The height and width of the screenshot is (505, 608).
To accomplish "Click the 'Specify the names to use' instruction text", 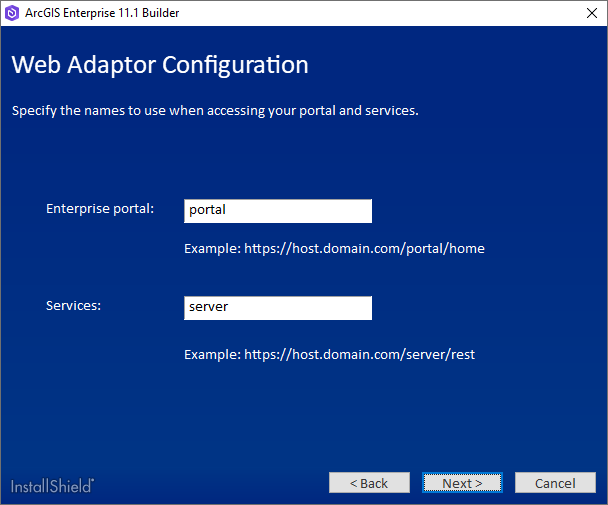I will [x=215, y=110].
